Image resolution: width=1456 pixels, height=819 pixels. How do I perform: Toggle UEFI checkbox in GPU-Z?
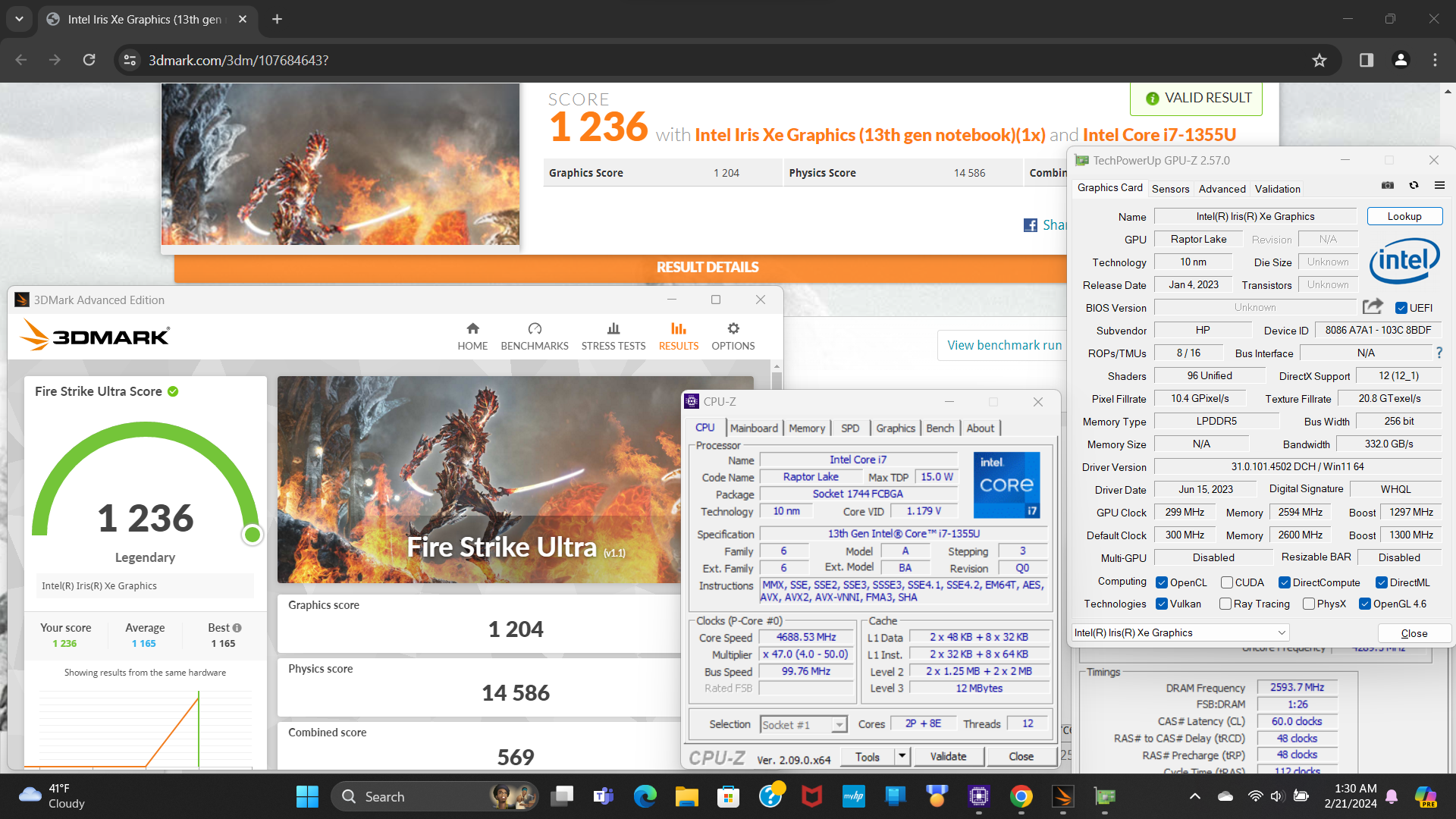pos(1401,308)
